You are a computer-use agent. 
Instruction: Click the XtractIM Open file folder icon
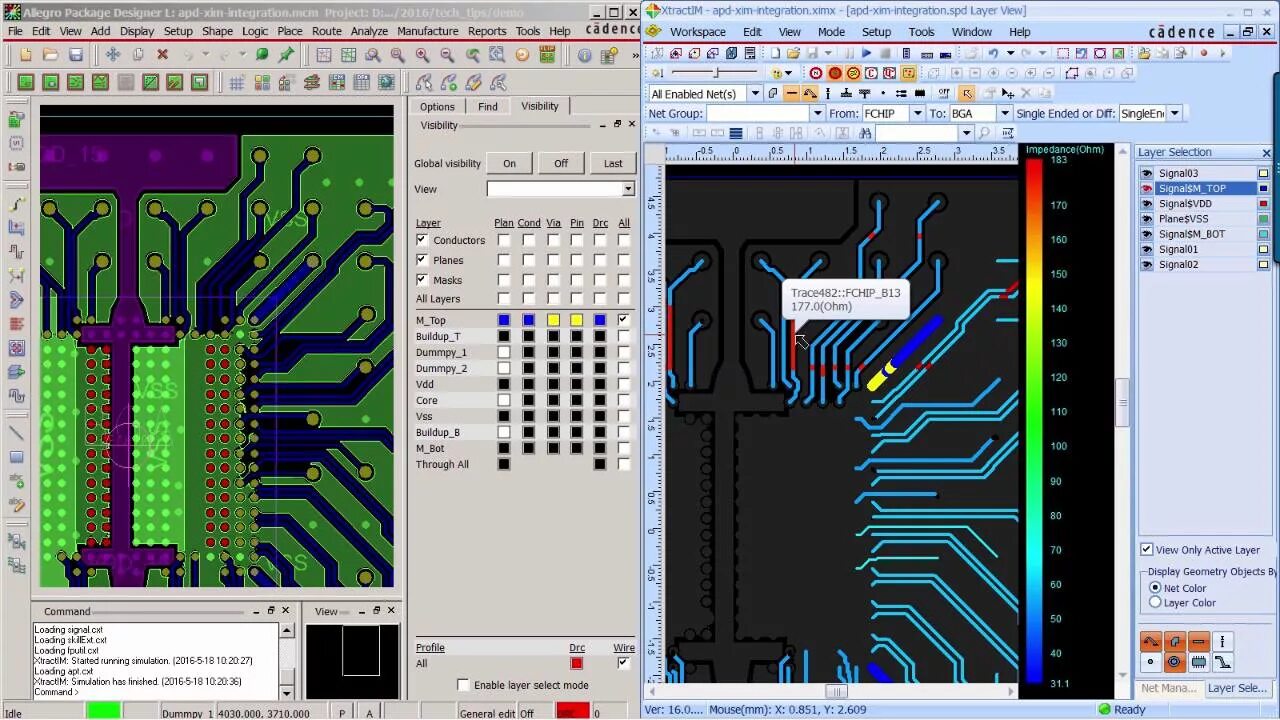click(793, 53)
